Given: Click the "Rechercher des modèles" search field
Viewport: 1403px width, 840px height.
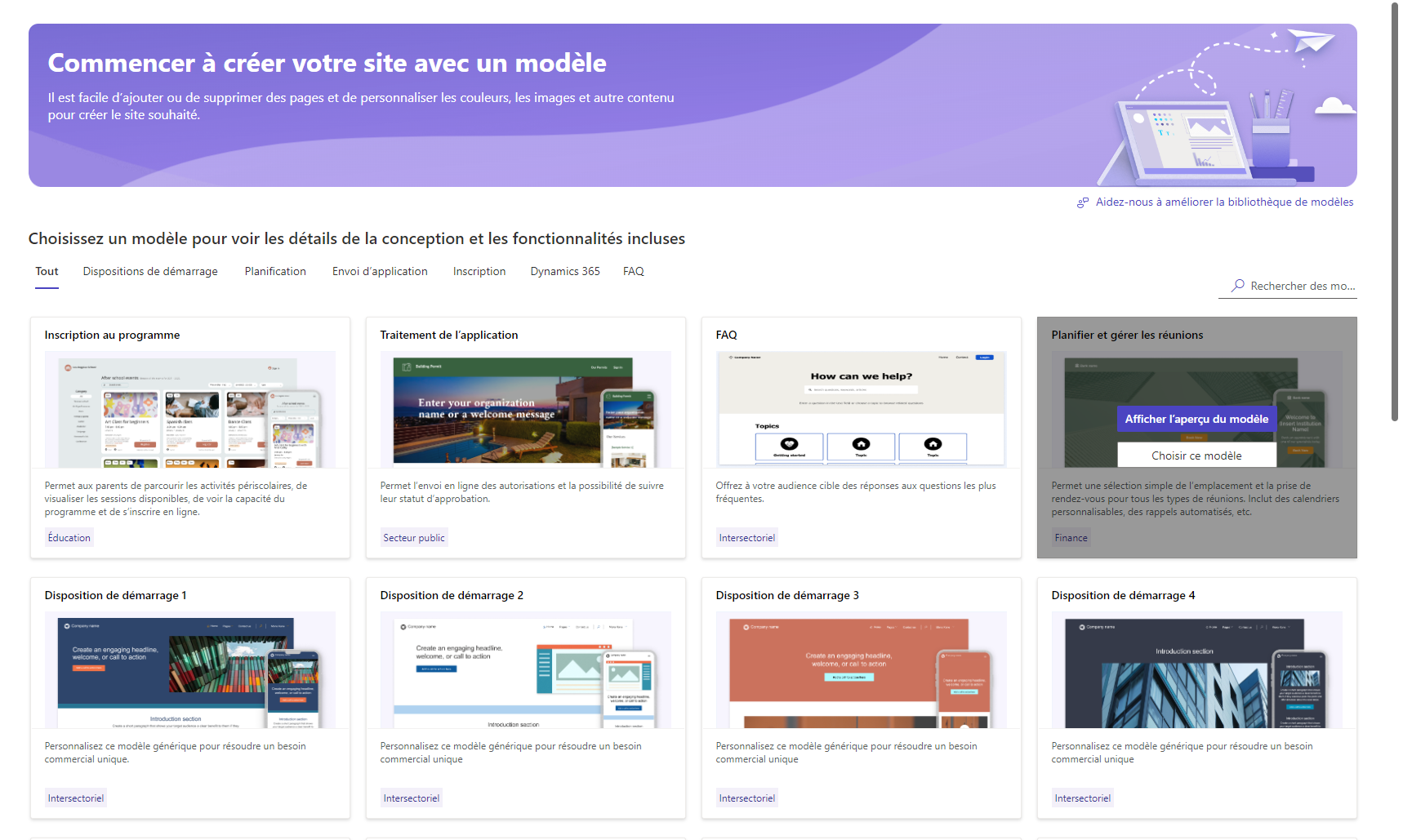Looking at the screenshot, I should pos(1298,286).
